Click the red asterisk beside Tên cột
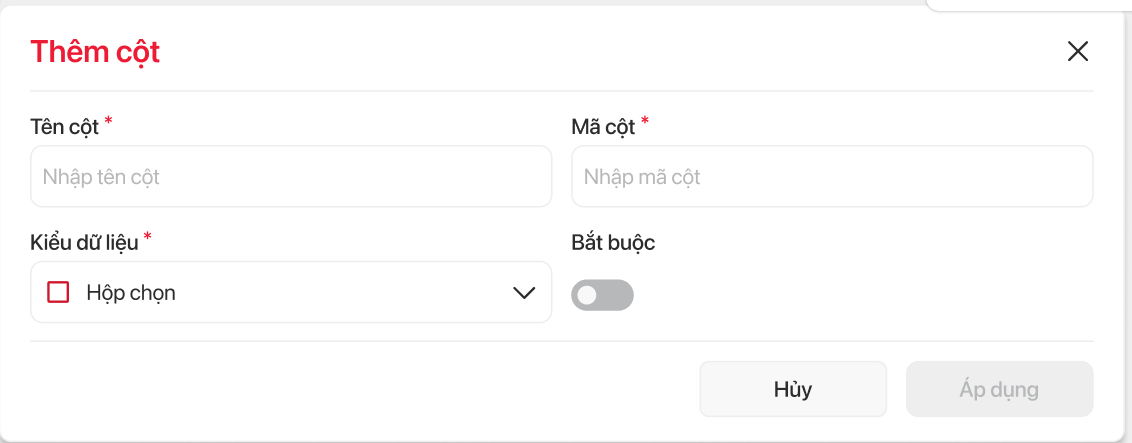The height and width of the screenshot is (443, 1132). (108, 122)
